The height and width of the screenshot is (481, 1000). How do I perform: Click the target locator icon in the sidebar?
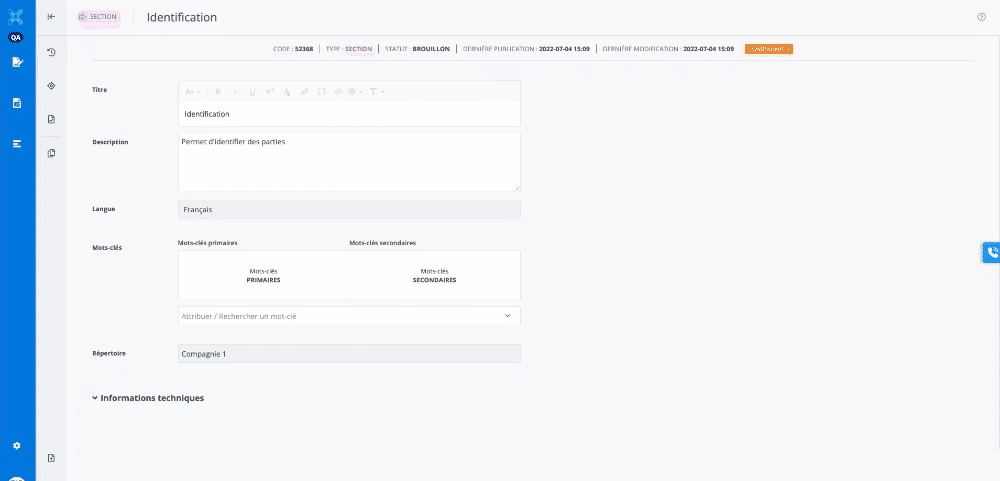pyautogui.click(x=51, y=85)
